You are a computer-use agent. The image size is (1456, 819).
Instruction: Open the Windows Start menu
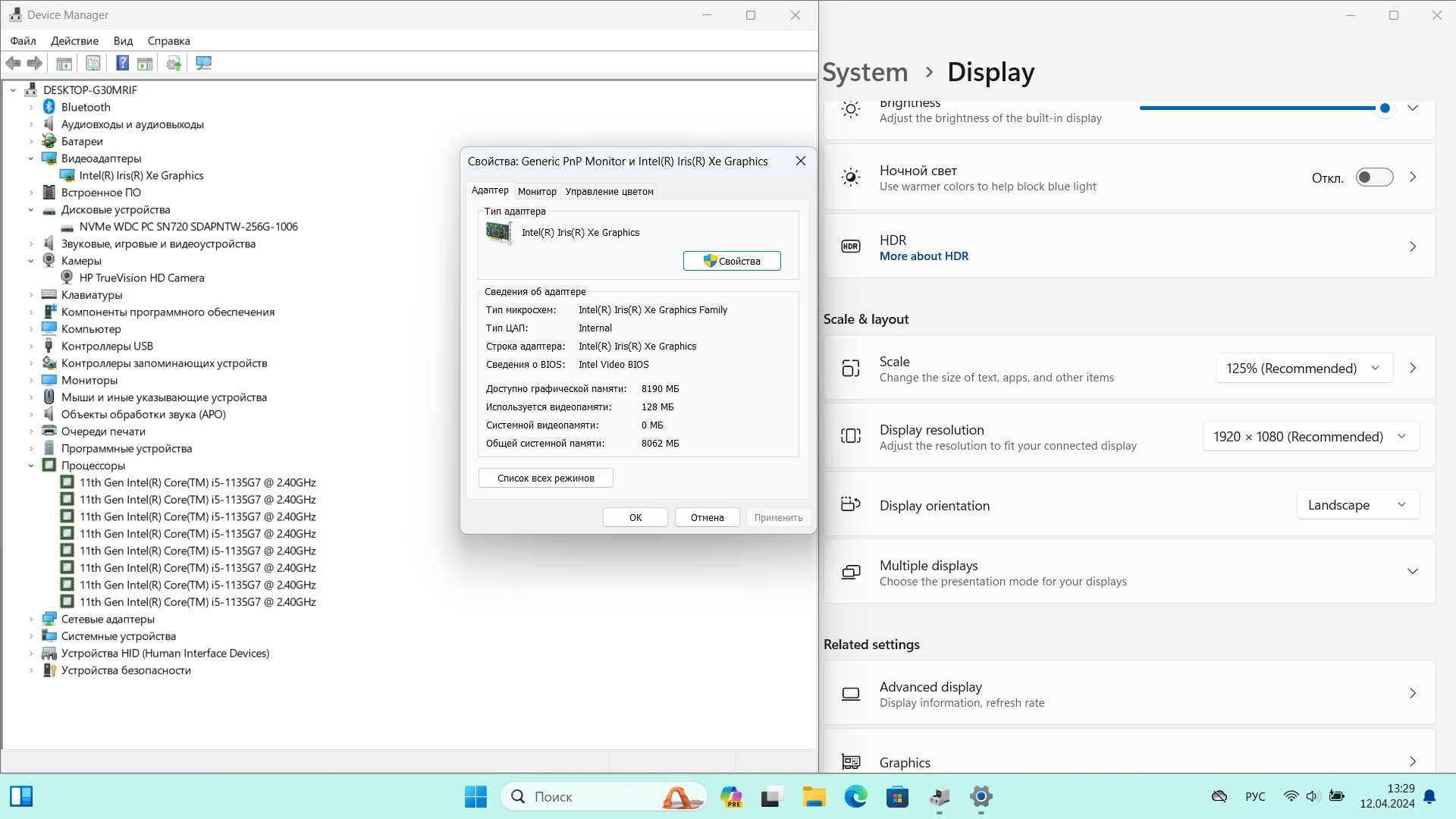pos(475,797)
